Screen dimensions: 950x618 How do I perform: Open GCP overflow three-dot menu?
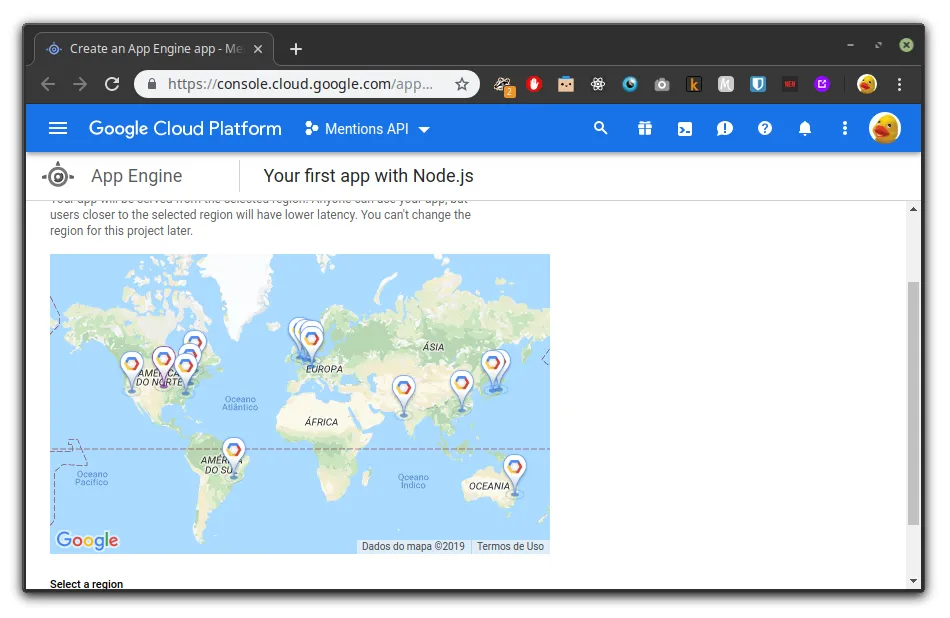point(844,128)
